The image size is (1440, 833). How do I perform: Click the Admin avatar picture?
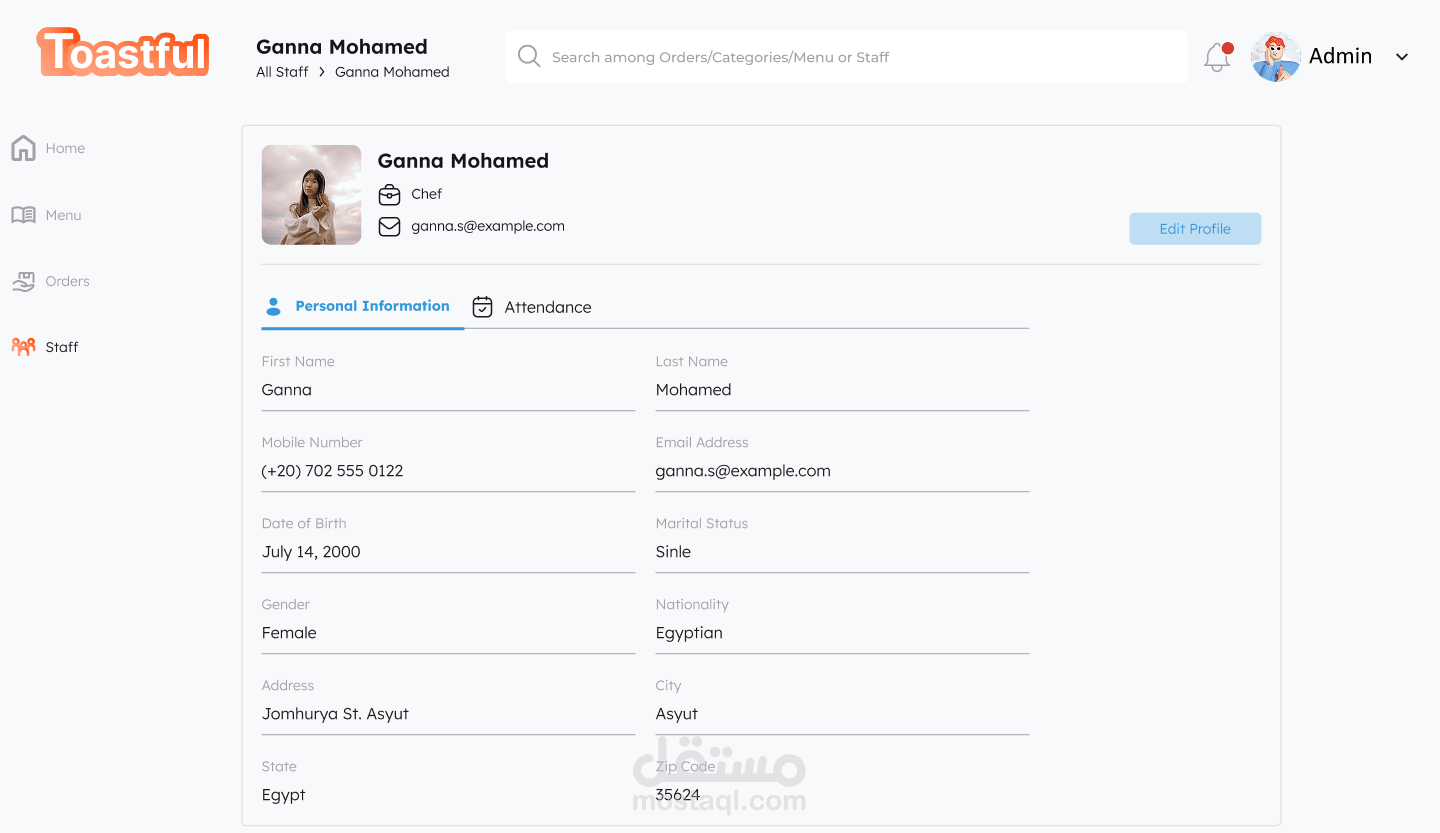point(1275,57)
